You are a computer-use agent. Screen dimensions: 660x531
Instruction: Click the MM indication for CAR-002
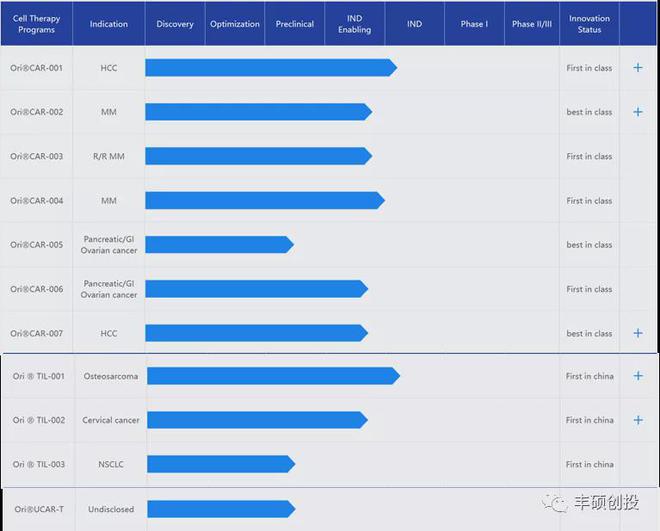[x=109, y=112]
